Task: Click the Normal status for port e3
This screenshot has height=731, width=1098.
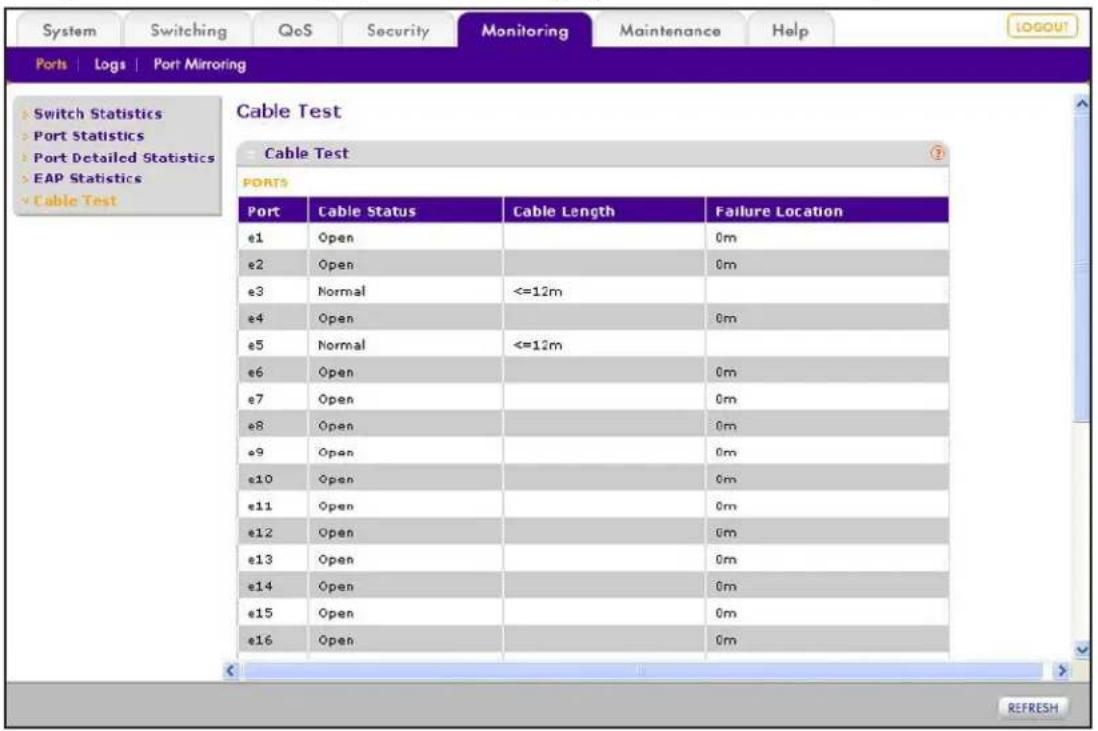Action: [342, 291]
